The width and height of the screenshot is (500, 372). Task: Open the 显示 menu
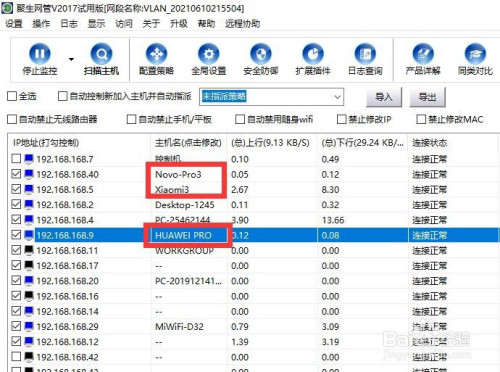(96, 24)
